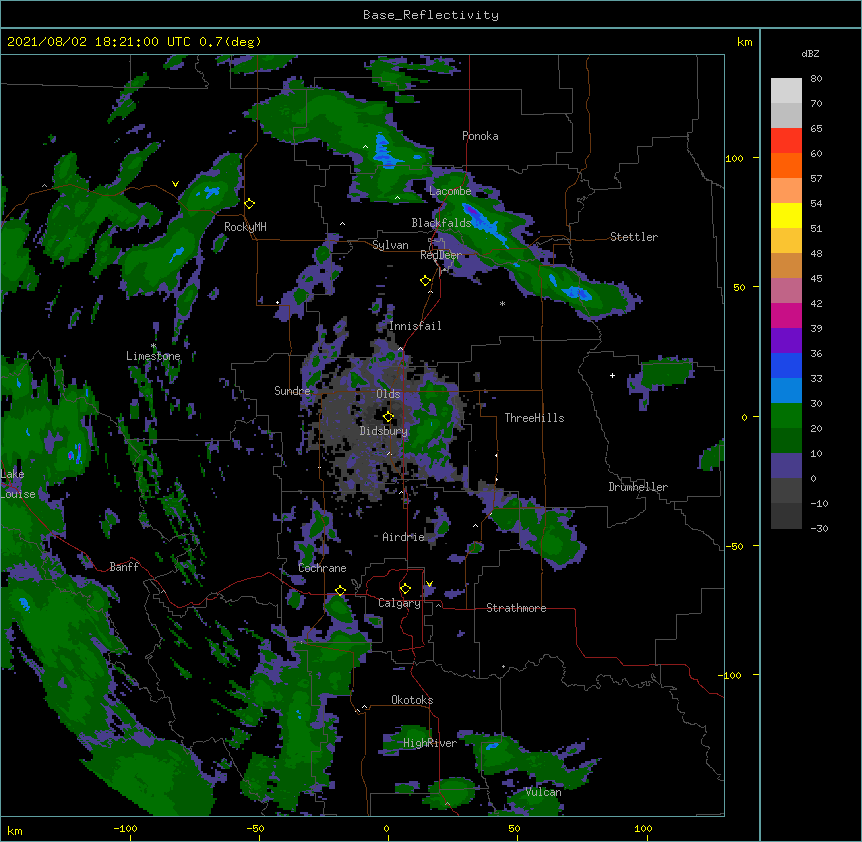Click the -100 tick on the bottom axis
This screenshot has width=862, height=842.
[125, 828]
